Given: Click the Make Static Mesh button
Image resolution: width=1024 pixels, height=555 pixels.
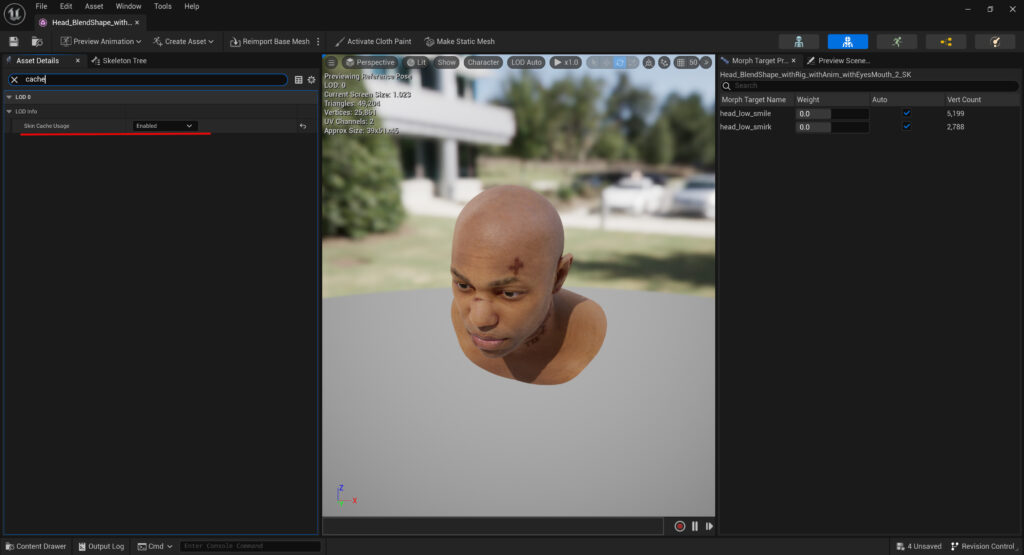Looking at the screenshot, I should pyautogui.click(x=459, y=41).
